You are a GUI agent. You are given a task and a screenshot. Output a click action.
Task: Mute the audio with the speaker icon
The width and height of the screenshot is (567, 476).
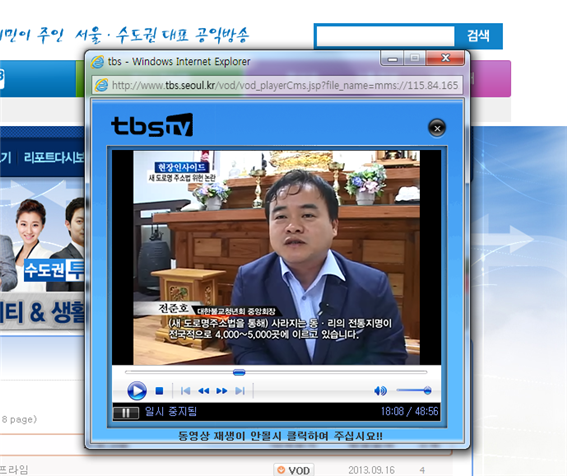click(380, 391)
